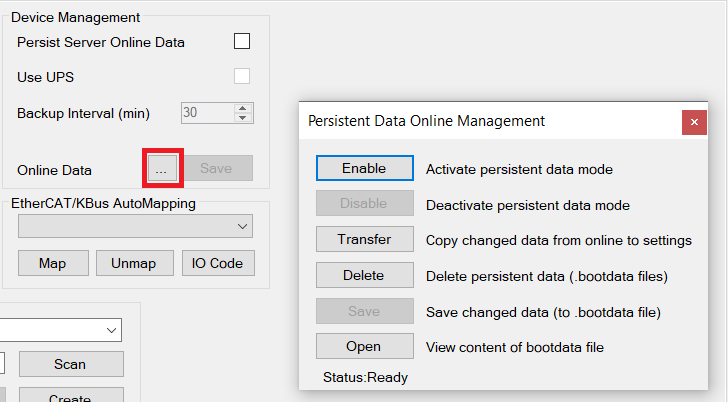Screen dimensions: 728x402
Task: Expand the EtherCAT/KBus AutoMapping dropdown
Action: coord(136,226)
